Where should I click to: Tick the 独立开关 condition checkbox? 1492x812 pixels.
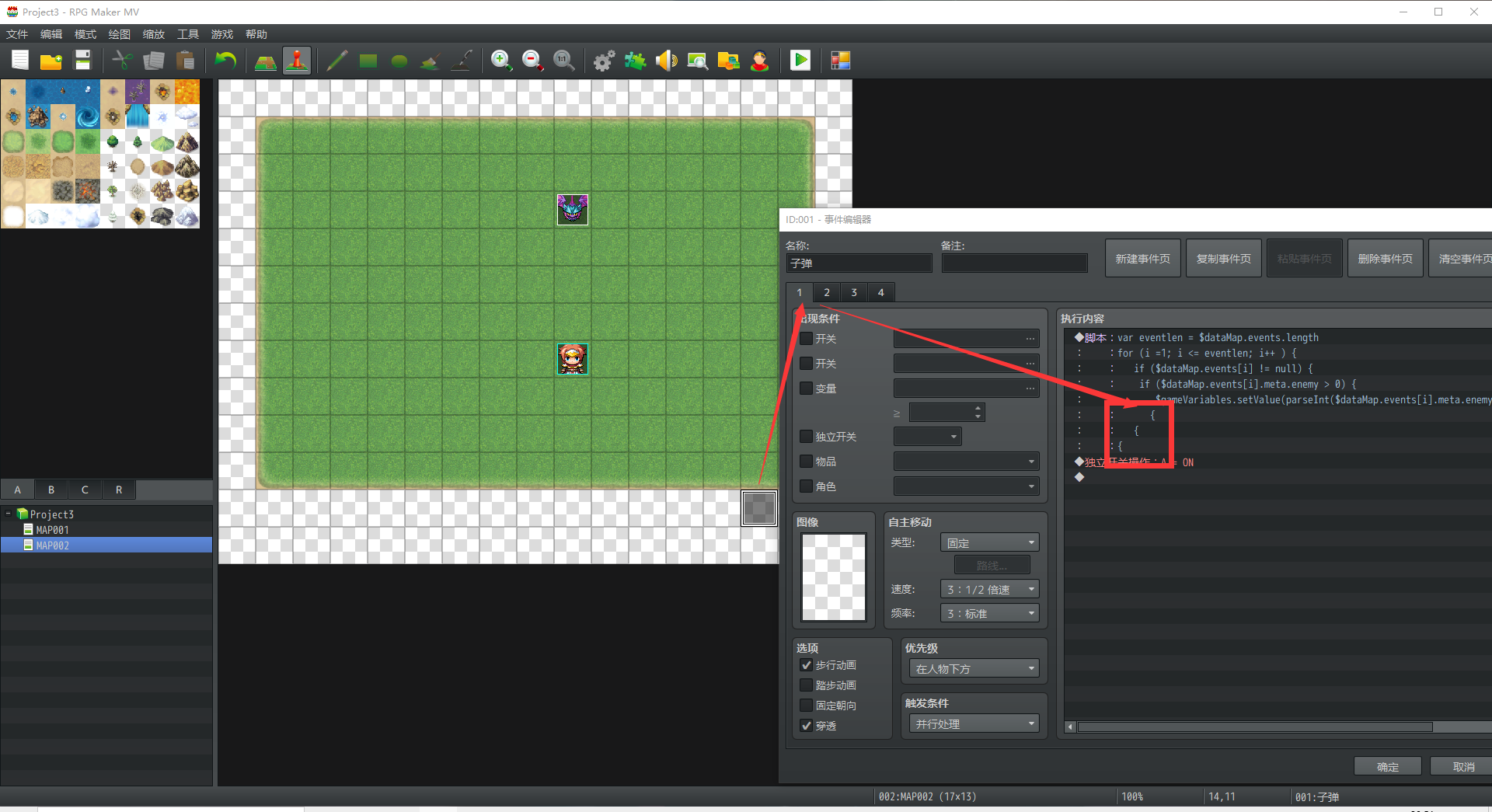[x=807, y=437]
